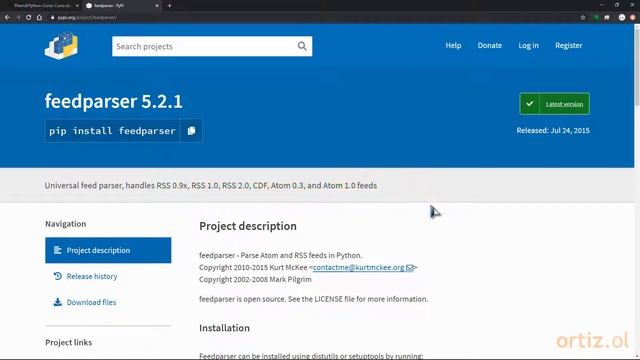Open Project description navigation tab
This screenshot has height=360, width=640.
click(x=108, y=250)
